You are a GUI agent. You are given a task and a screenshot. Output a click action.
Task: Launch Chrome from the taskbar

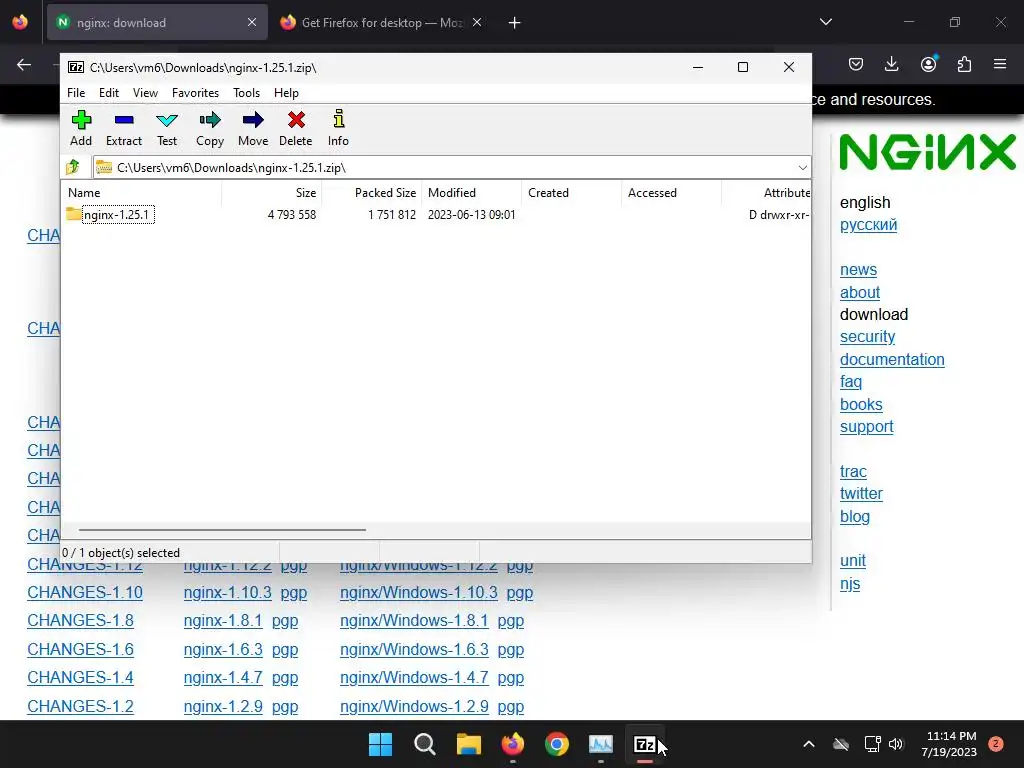[x=557, y=744]
